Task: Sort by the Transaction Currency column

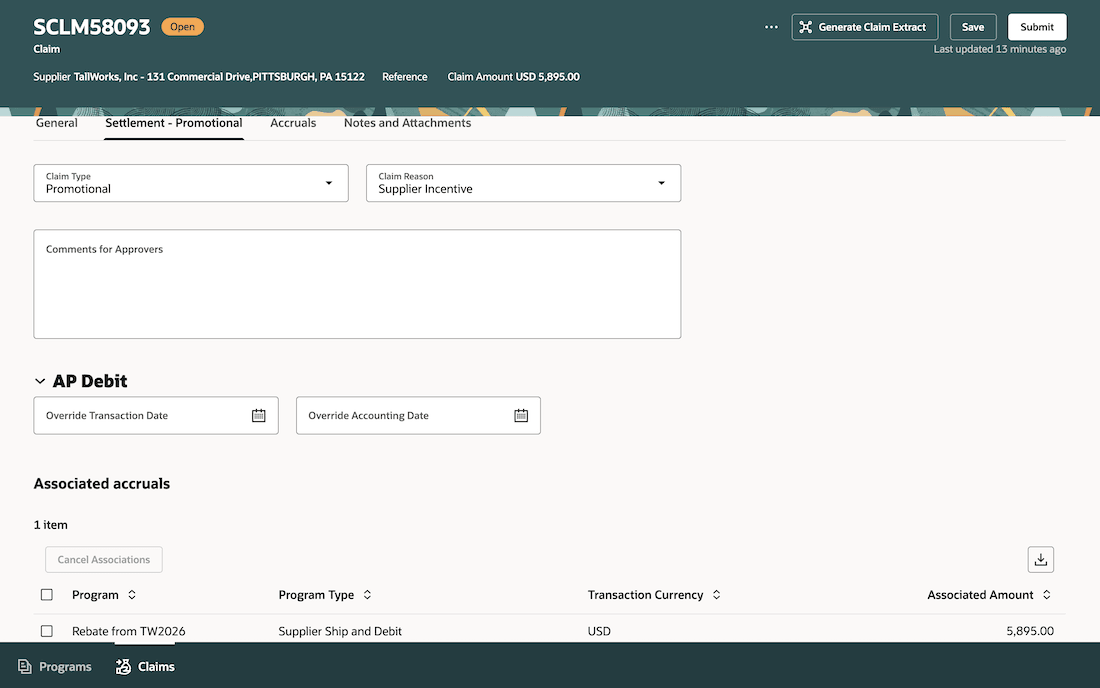Action: click(716, 595)
